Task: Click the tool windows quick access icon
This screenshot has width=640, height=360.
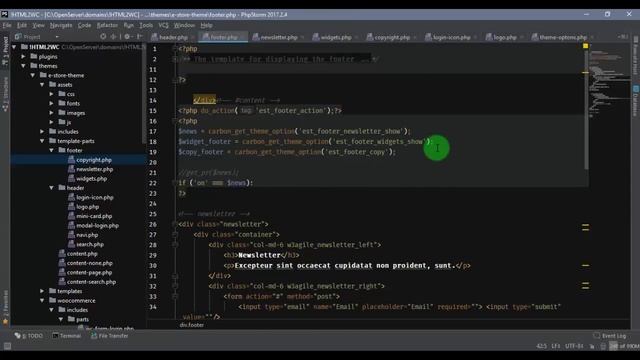Action: (x=7, y=346)
